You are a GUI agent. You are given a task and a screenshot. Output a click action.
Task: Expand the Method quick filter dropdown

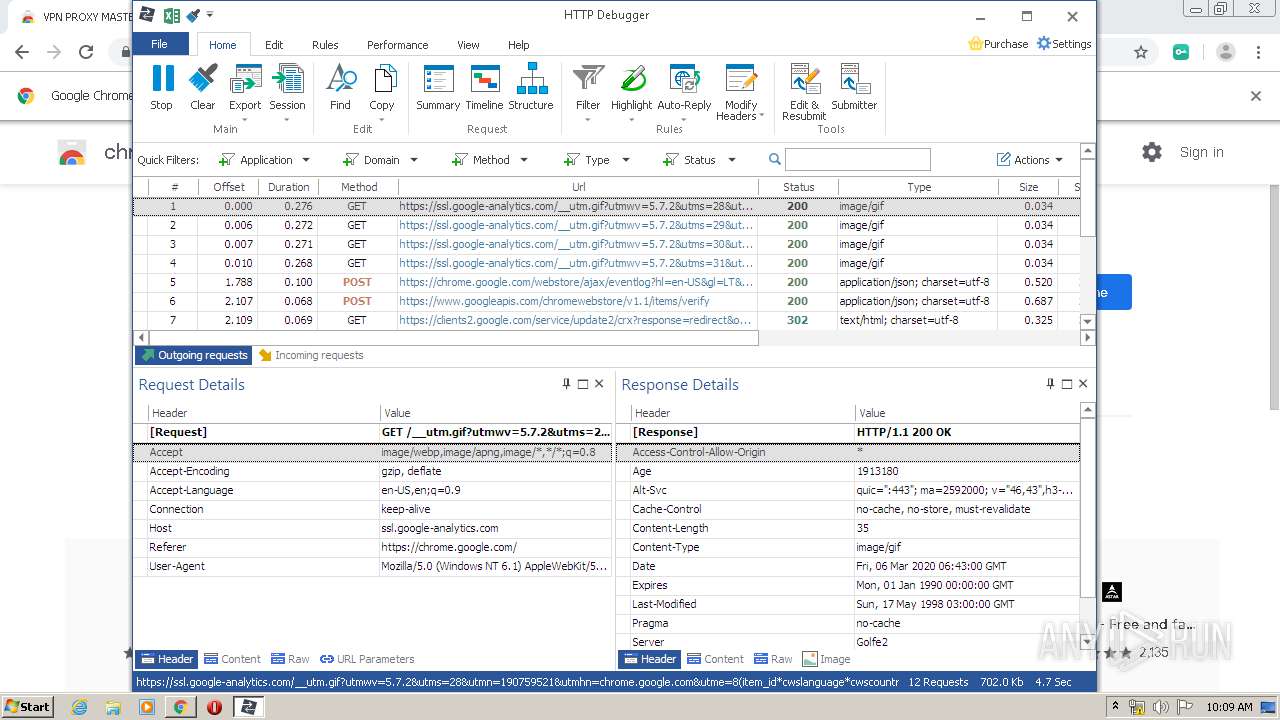pos(524,160)
